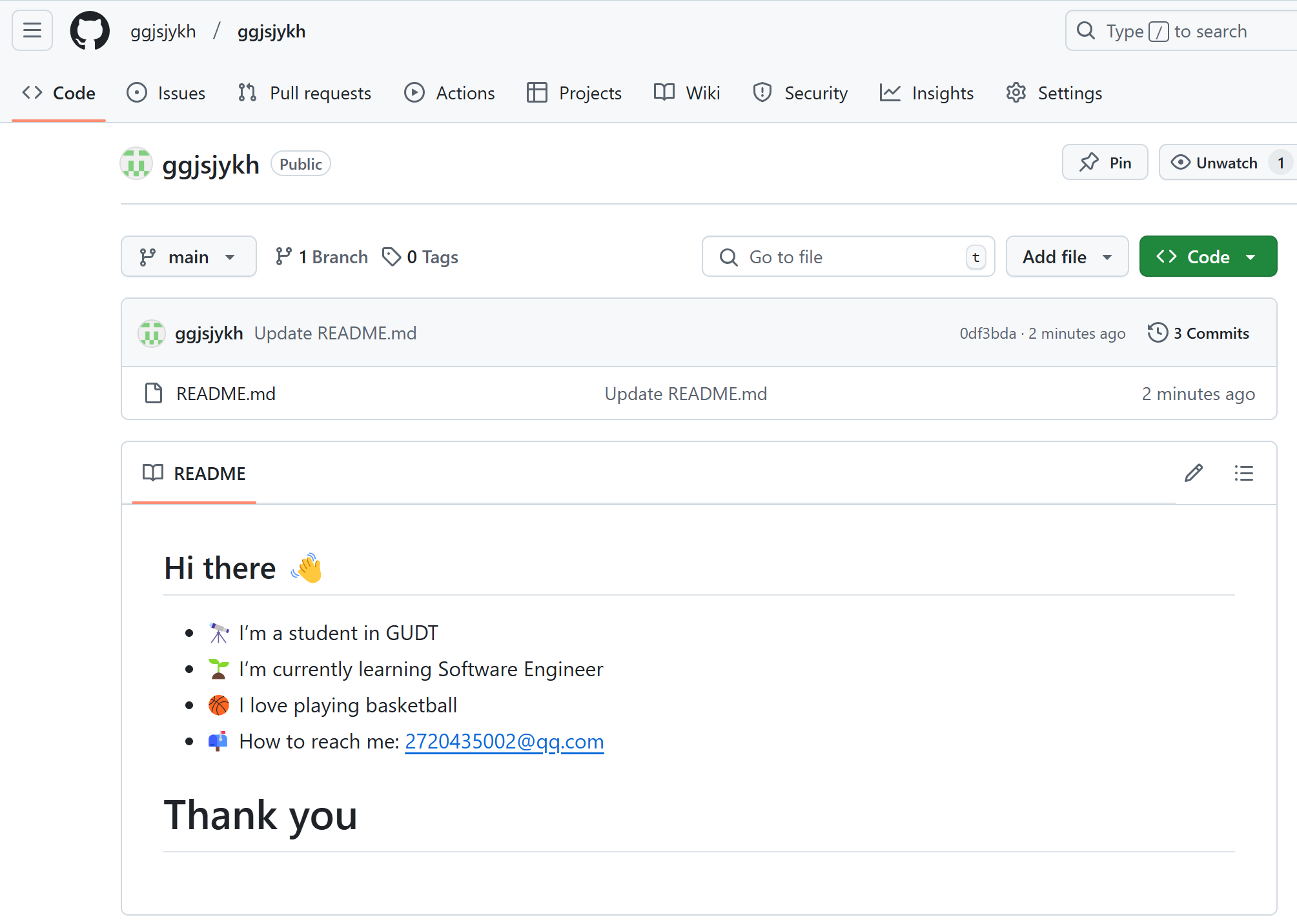
Task: Open the Settings tab
Action: 1054,93
